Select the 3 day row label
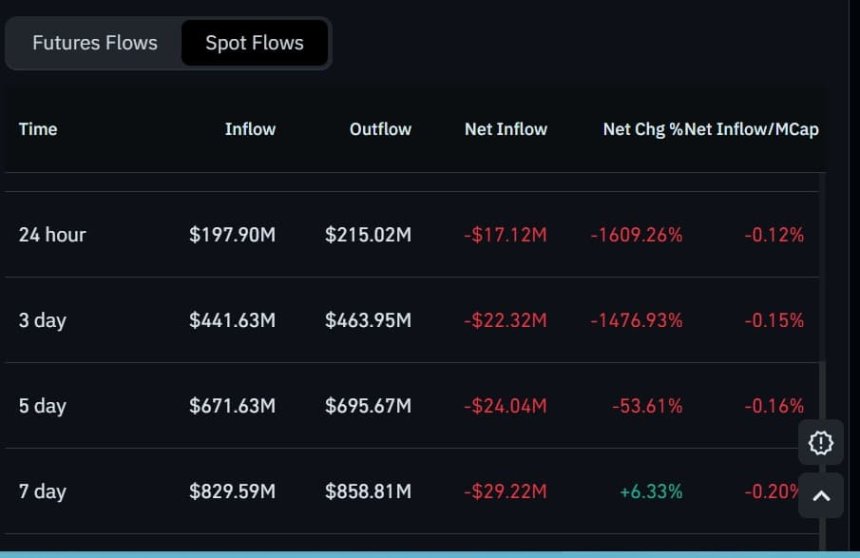 pos(42,320)
